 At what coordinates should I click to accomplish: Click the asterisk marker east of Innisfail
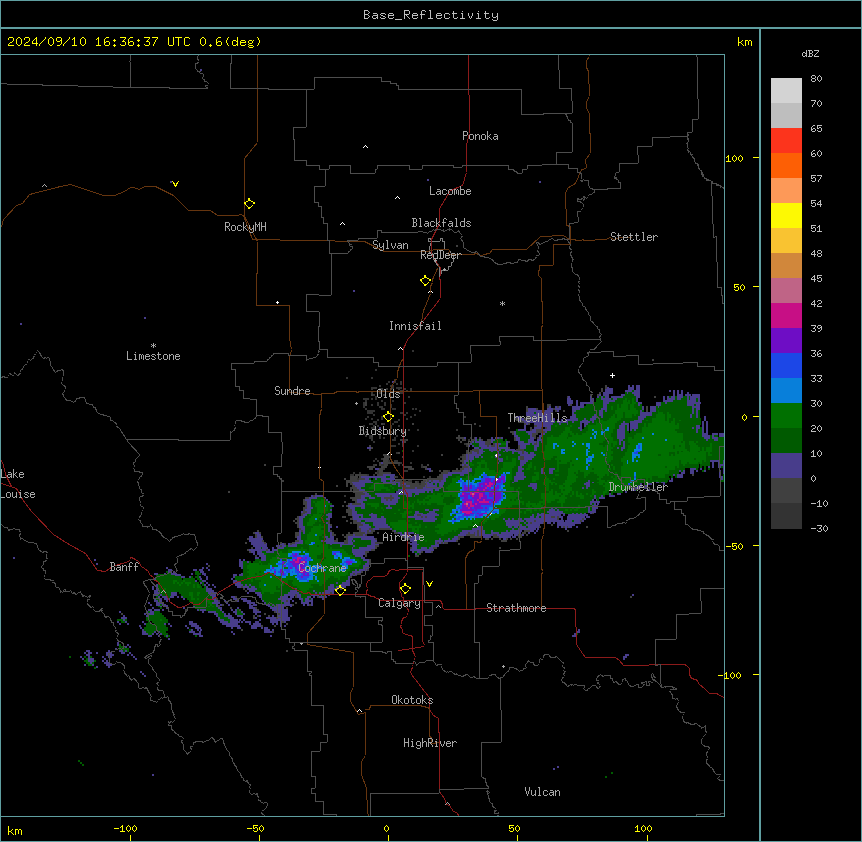point(502,303)
